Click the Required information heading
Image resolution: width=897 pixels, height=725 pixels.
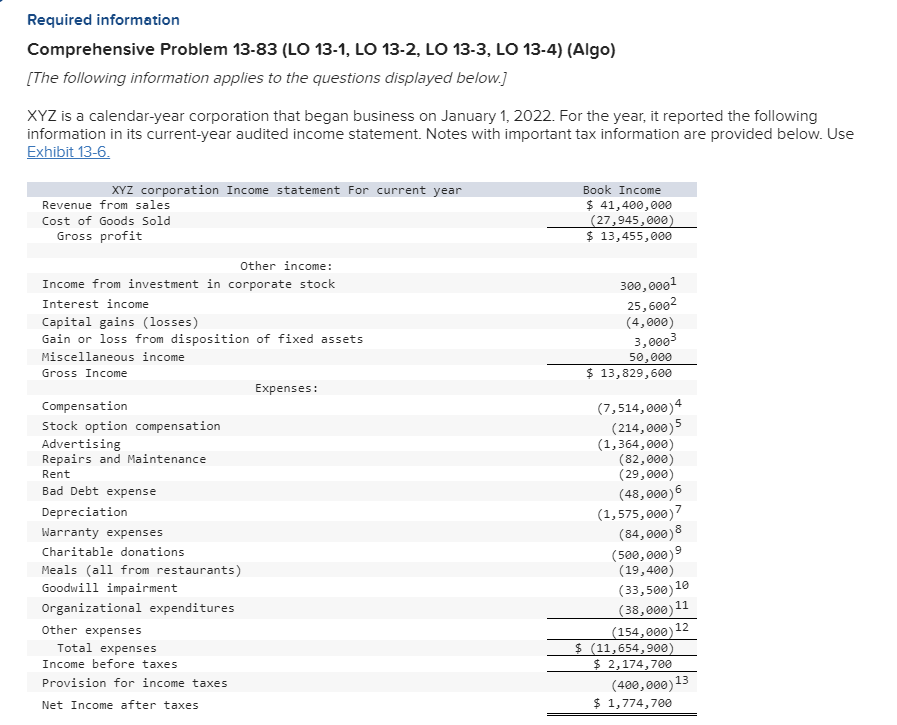point(102,19)
